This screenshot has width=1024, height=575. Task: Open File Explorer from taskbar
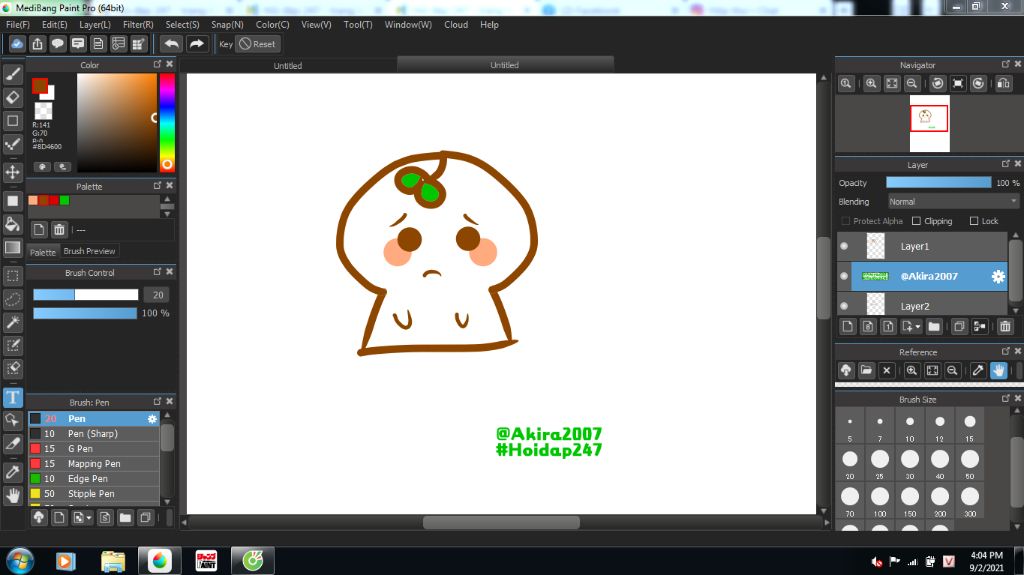[x=113, y=561]
